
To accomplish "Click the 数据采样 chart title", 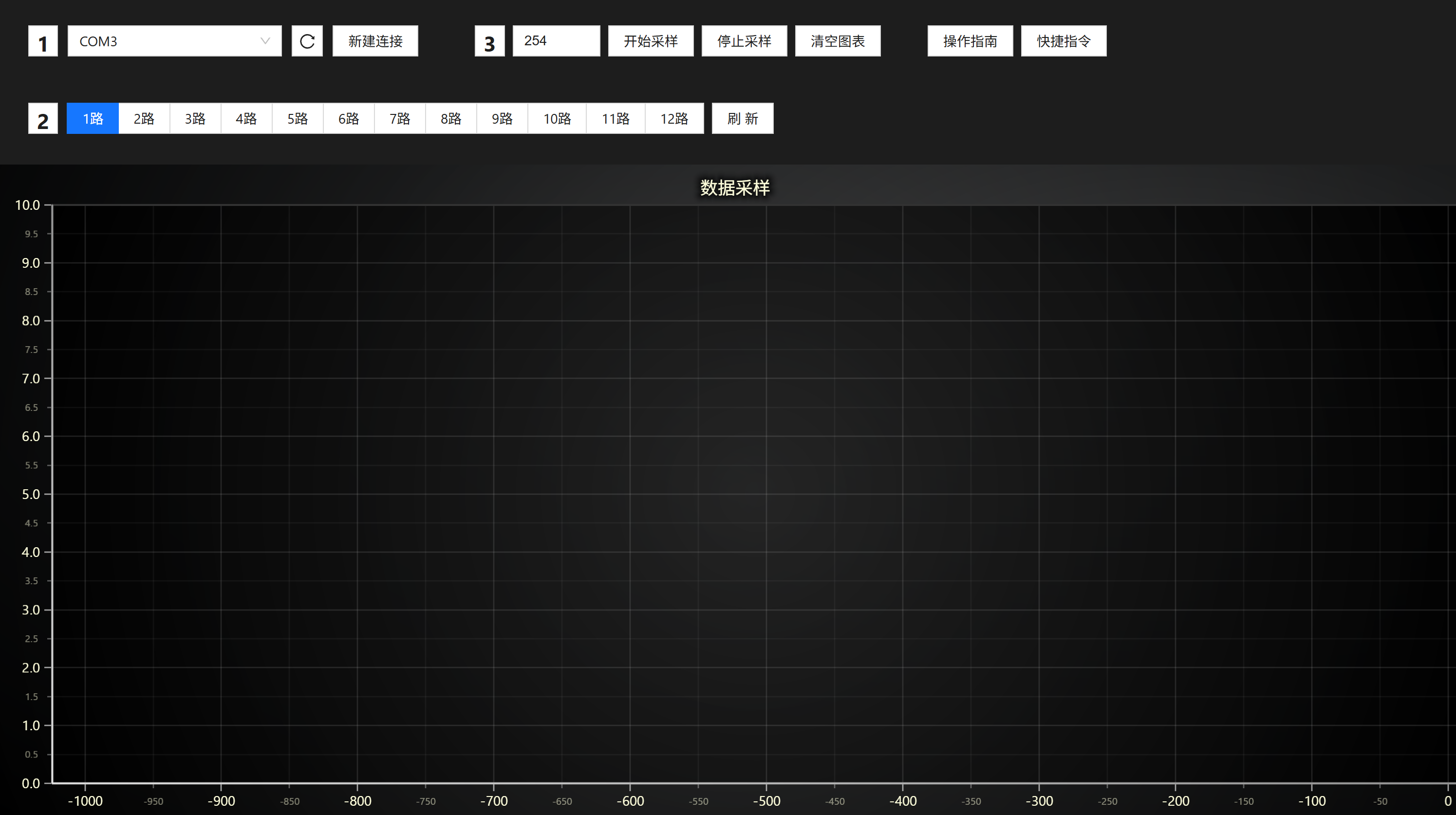I will 734,187.
